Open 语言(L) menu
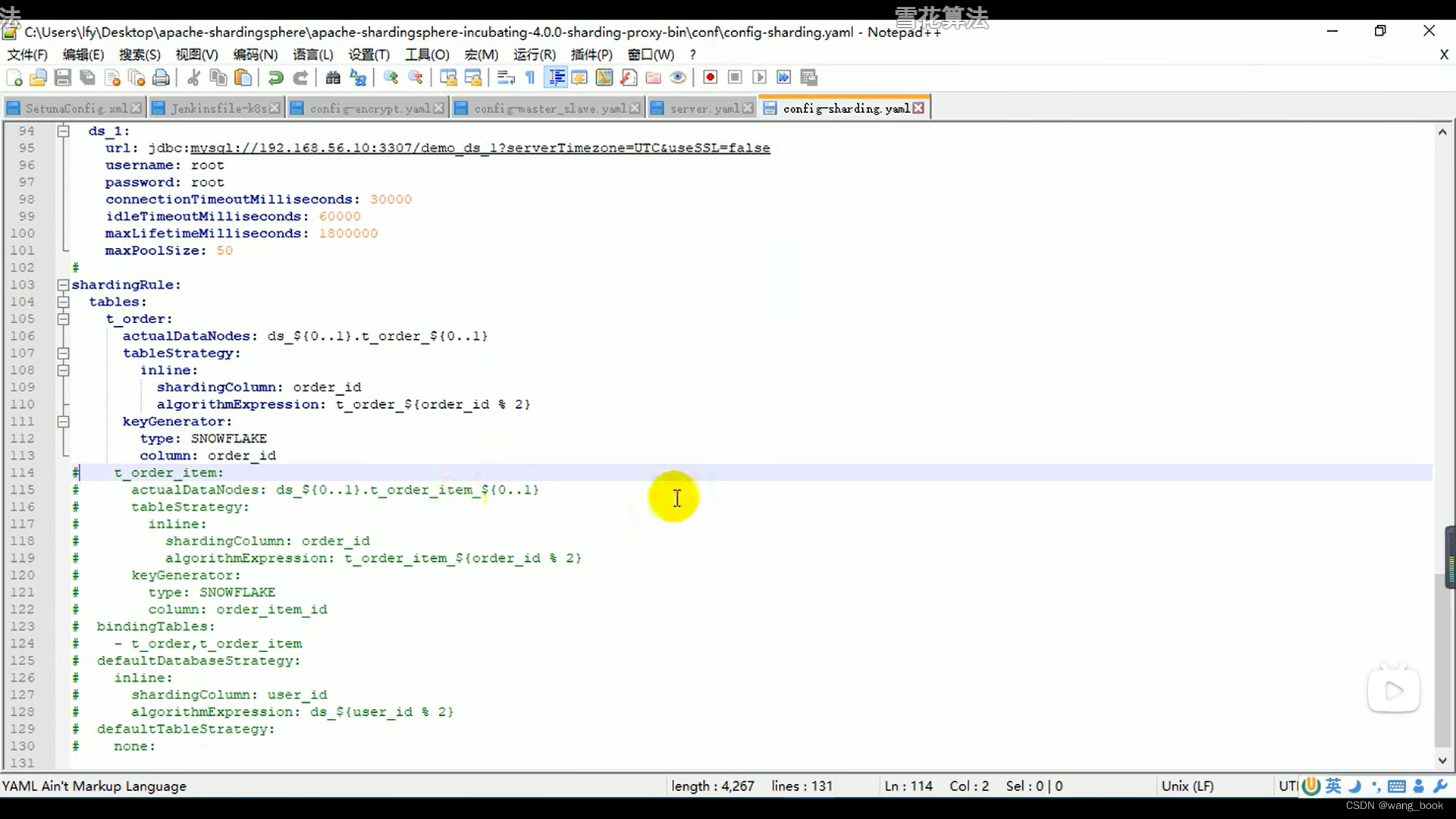Screen dimensions: 1456x819 point(313,55)
